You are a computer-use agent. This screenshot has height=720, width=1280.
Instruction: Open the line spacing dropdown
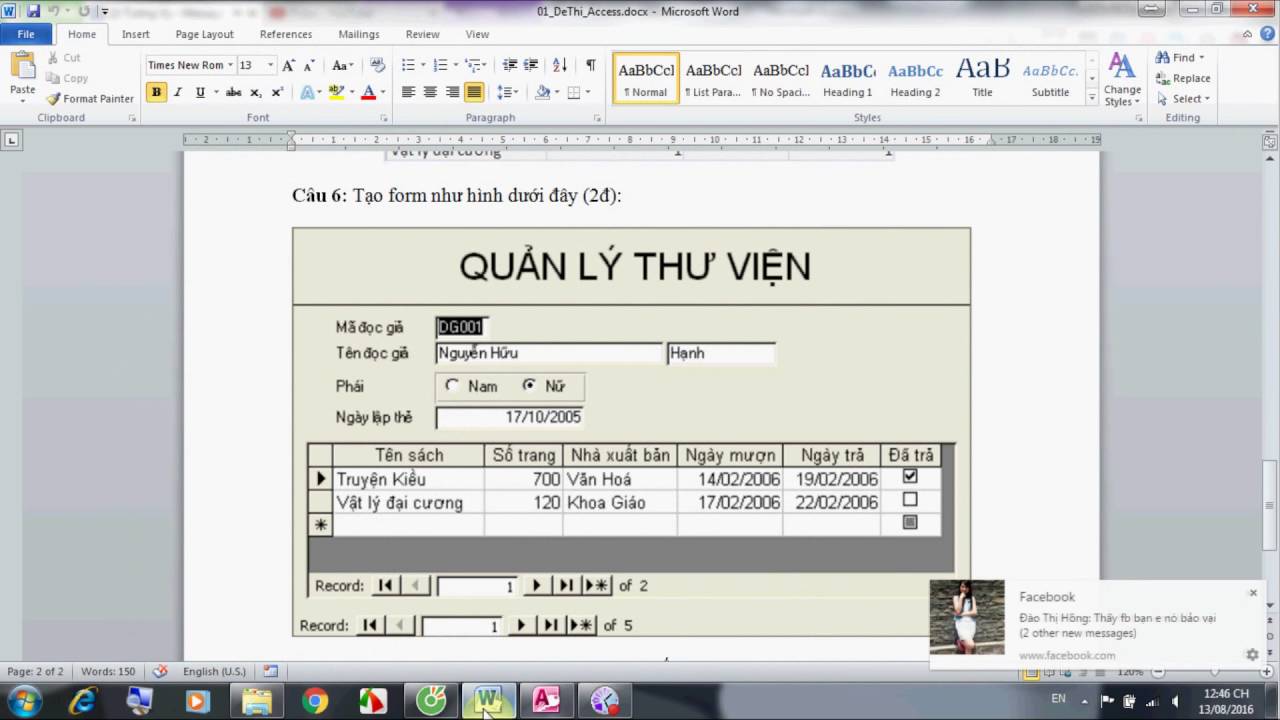508,92
